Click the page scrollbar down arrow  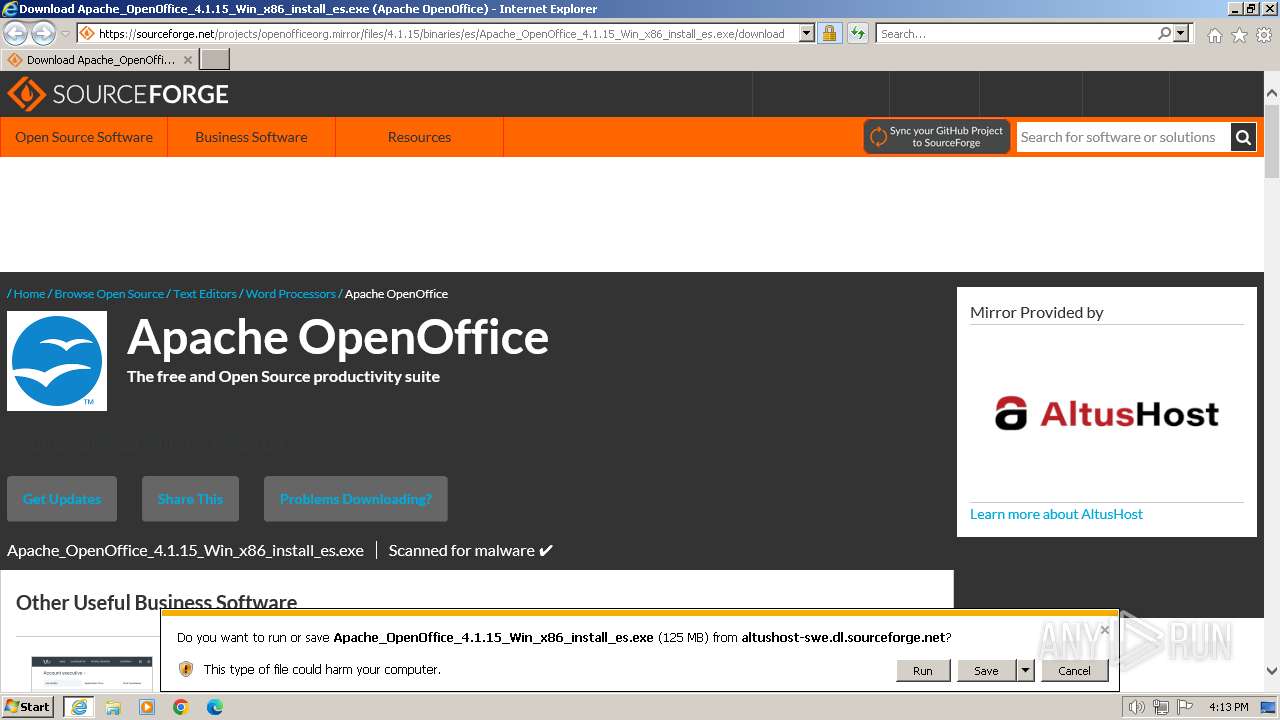[x=1272, y=672]
